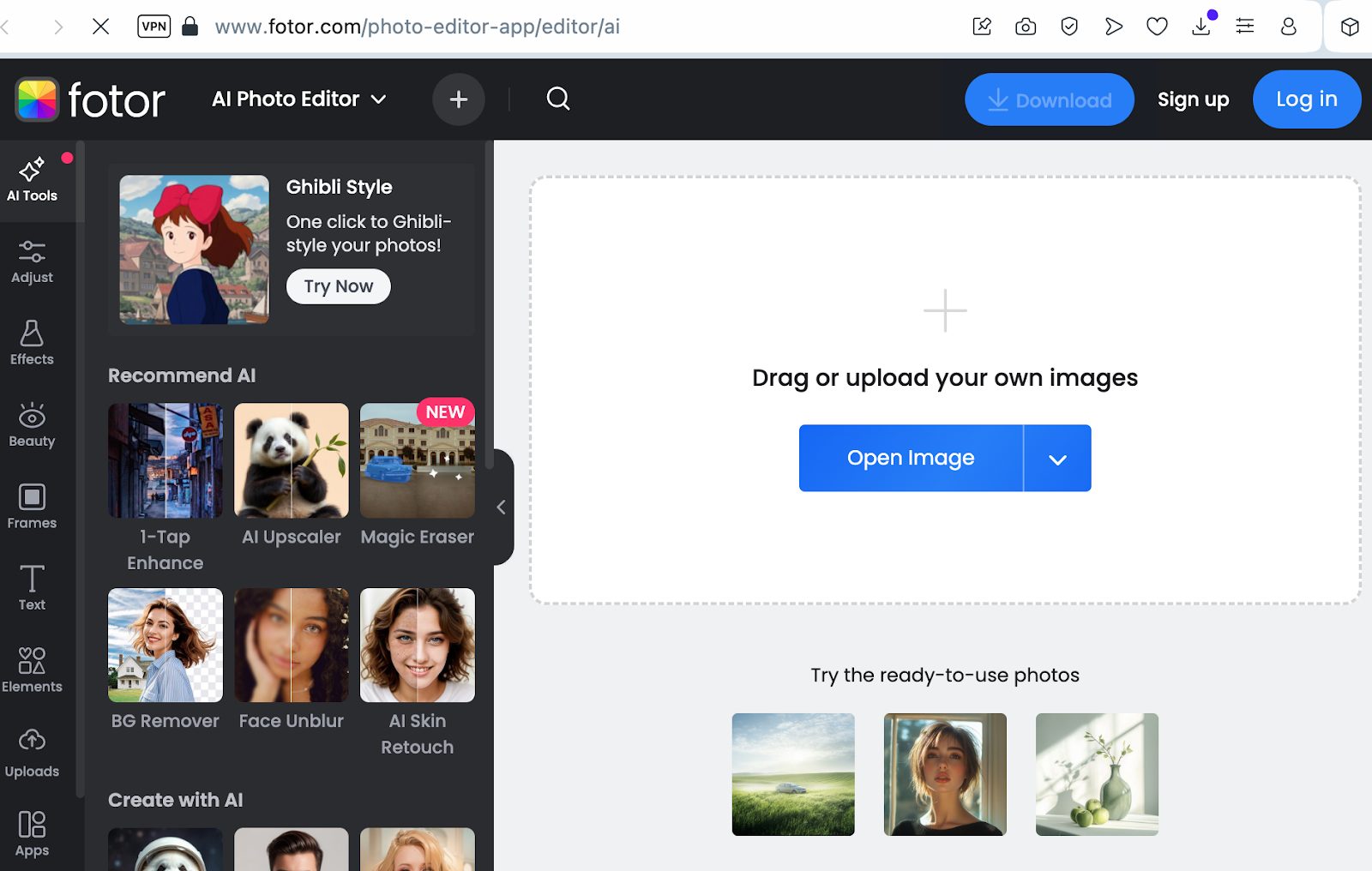Viewport: 1372px width, 871px height.
Task: Click the search magnifier icon
Action: [x=558, y=99]
